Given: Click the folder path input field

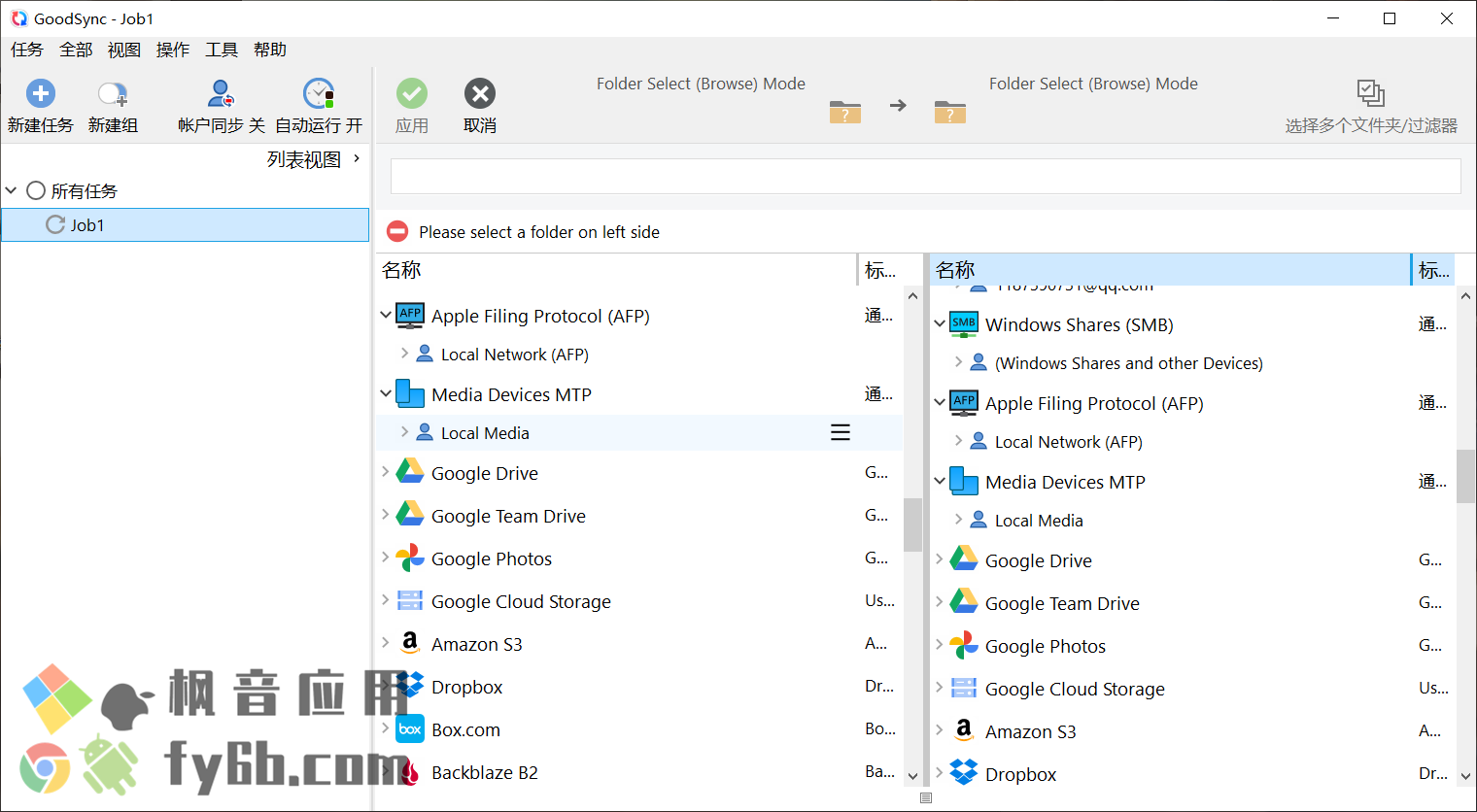Looking at the screenshot, I should 925,176.
